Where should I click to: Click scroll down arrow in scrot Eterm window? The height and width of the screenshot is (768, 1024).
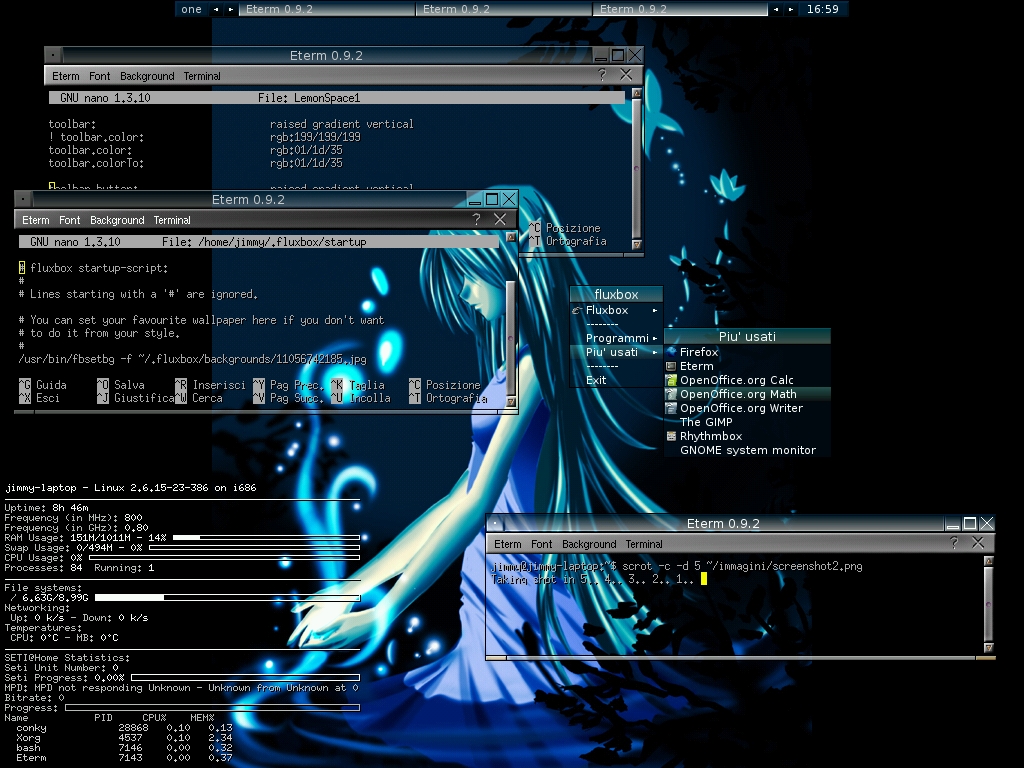tap(989, 647)
